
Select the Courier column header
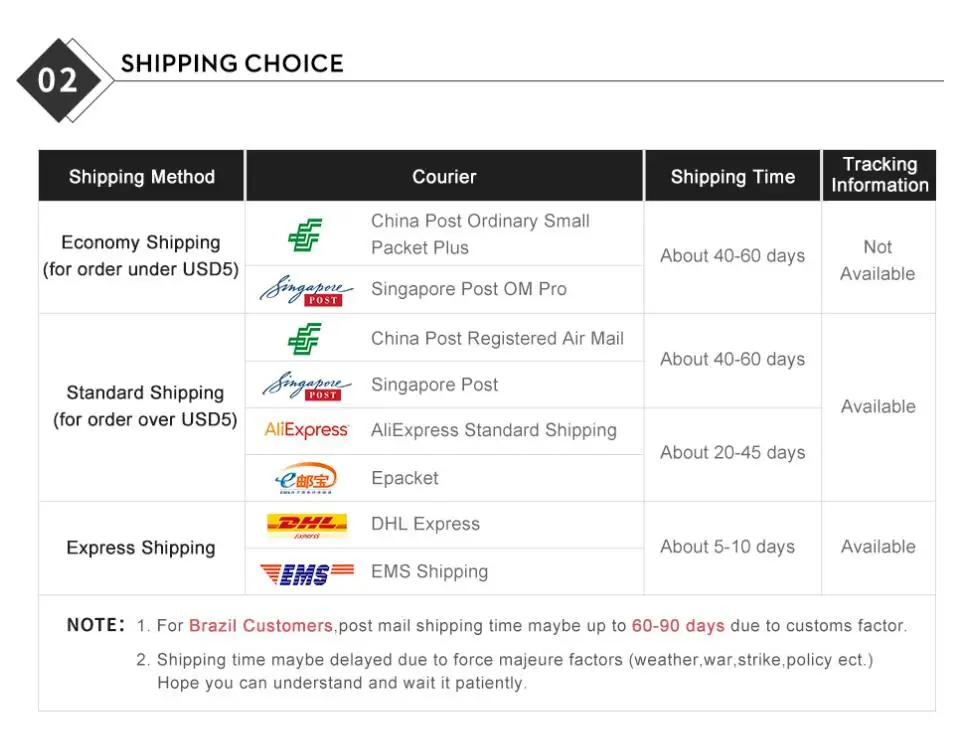444,176
